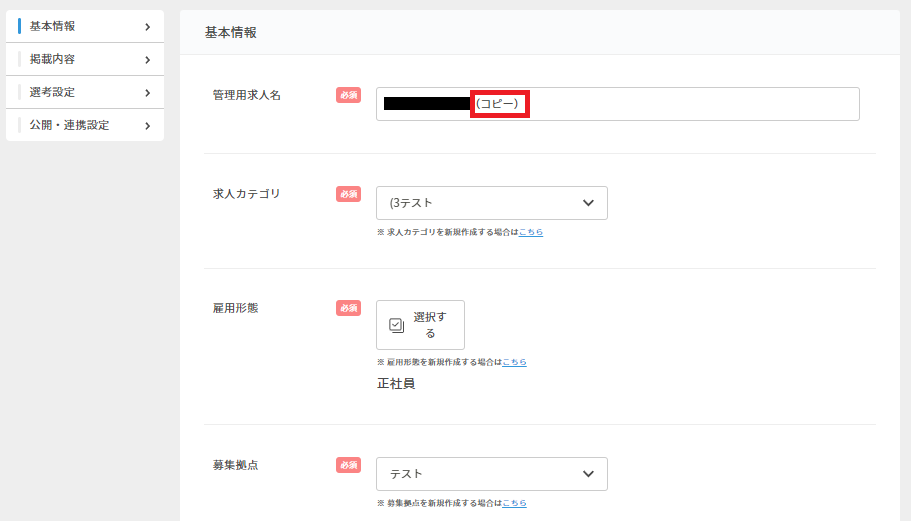This screenshot has height=521, width=911.
Task: Click the chevron arrow beside 選考設定
Action: coord(147,93)
